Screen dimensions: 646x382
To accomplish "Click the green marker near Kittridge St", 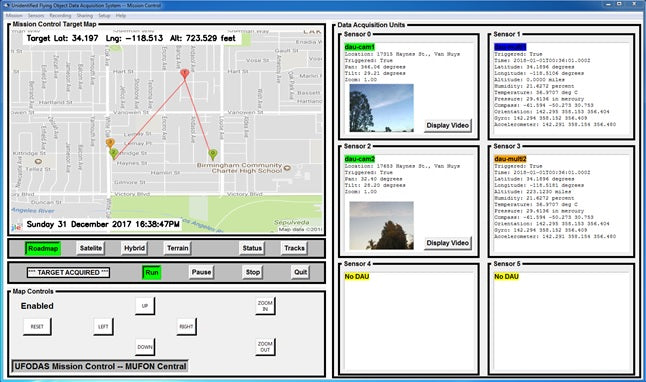I will 114,154.
